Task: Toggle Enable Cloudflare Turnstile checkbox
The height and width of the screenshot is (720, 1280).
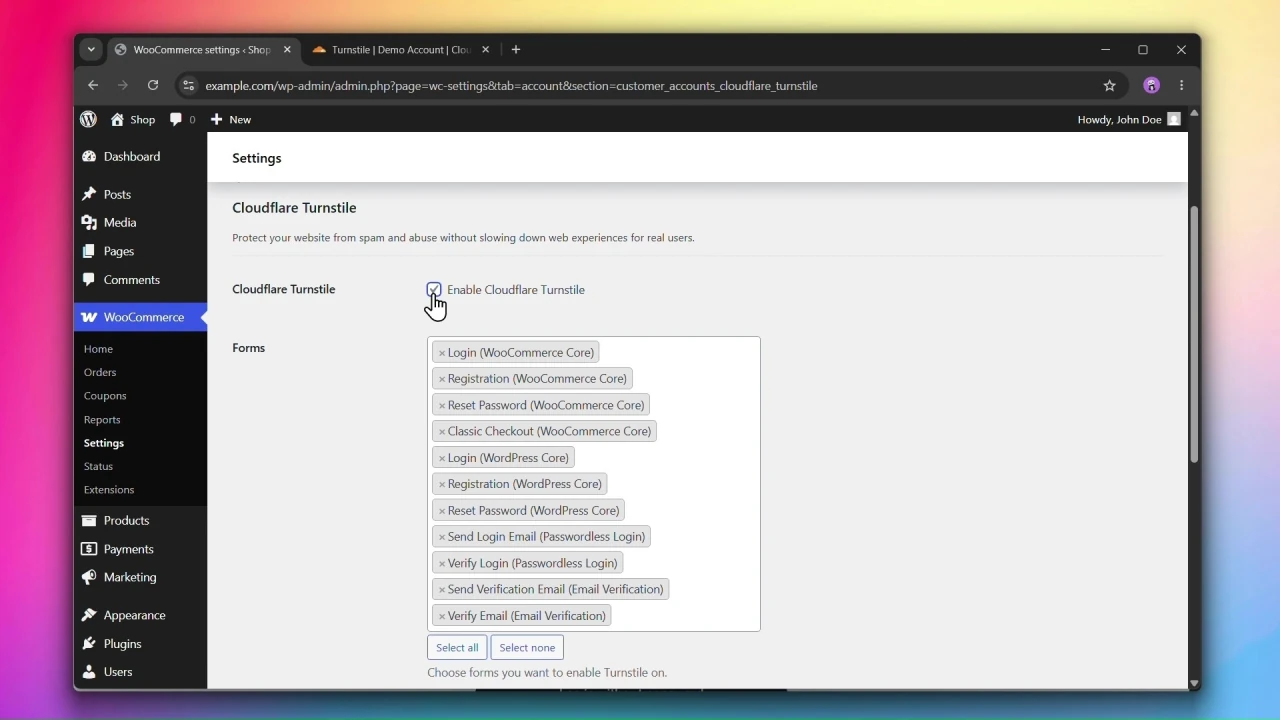Action: pos(434,290)
